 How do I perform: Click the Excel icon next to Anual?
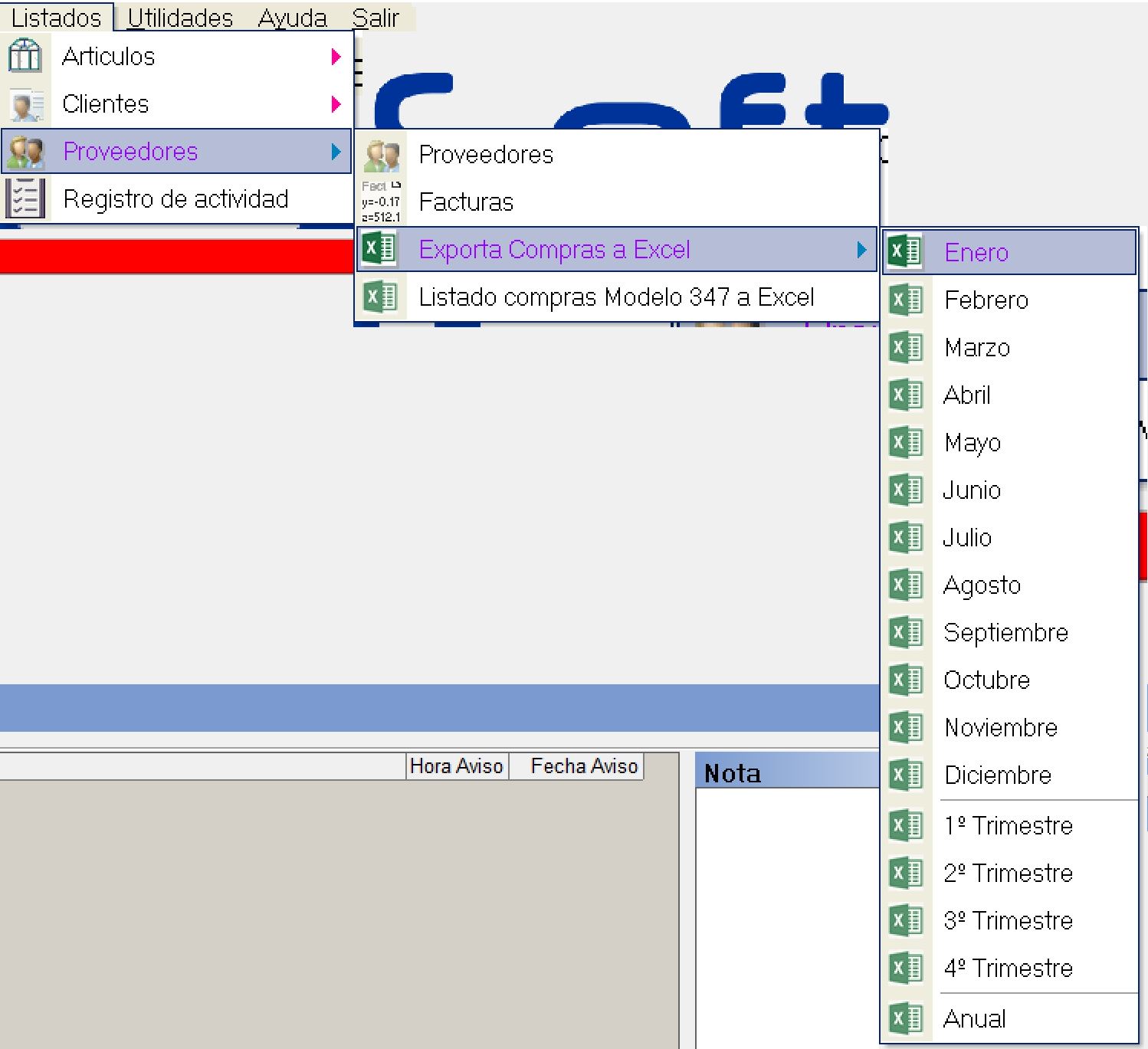[906, 1018]
